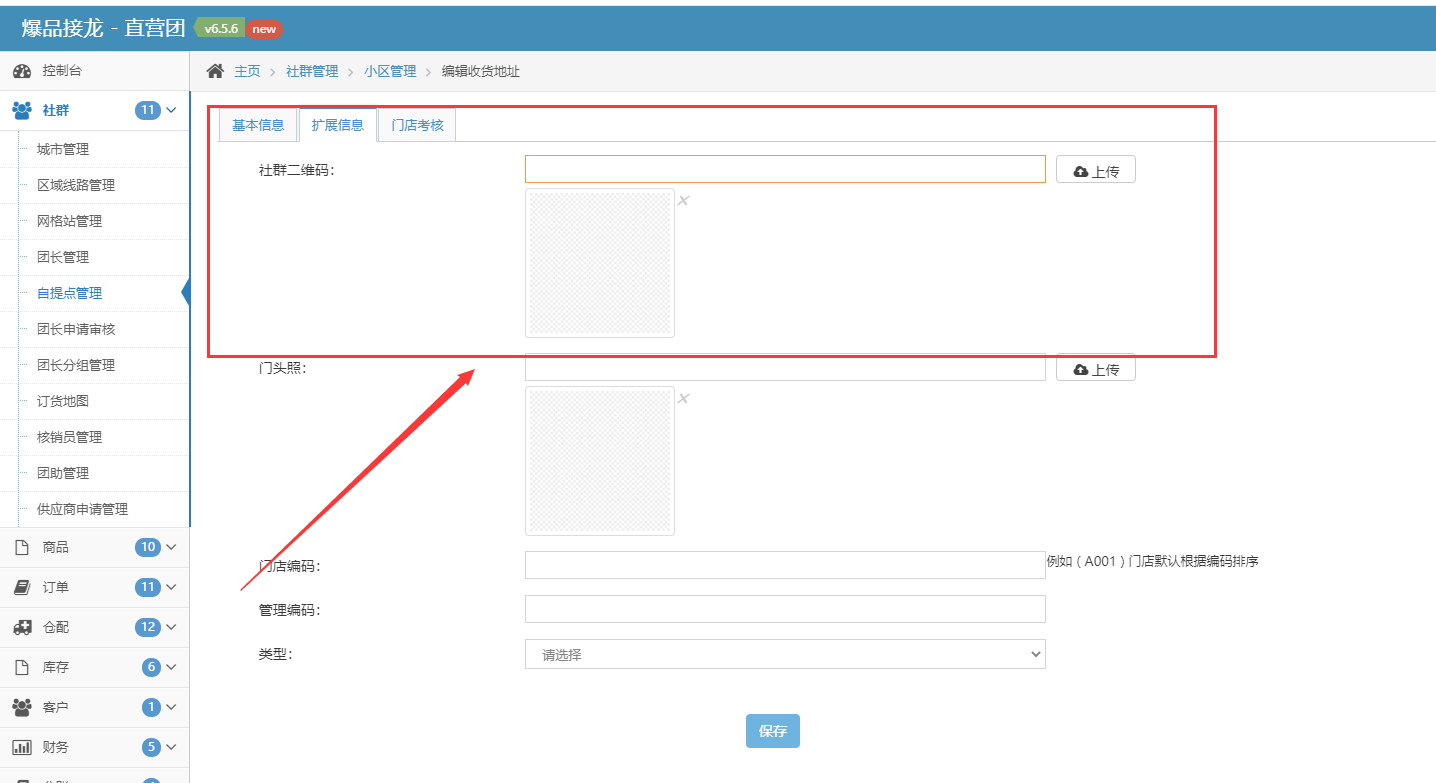Expand the 订单 menu chevron
Image resolution: width=1436 pixels, height=783 pixels.
tap(171, 587)
